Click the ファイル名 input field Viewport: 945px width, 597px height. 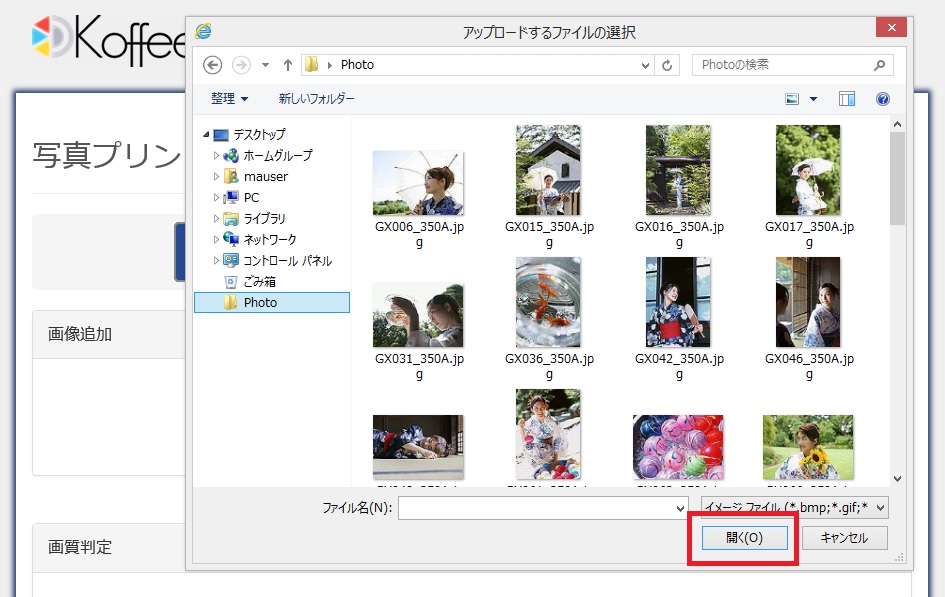coord(536,508)
